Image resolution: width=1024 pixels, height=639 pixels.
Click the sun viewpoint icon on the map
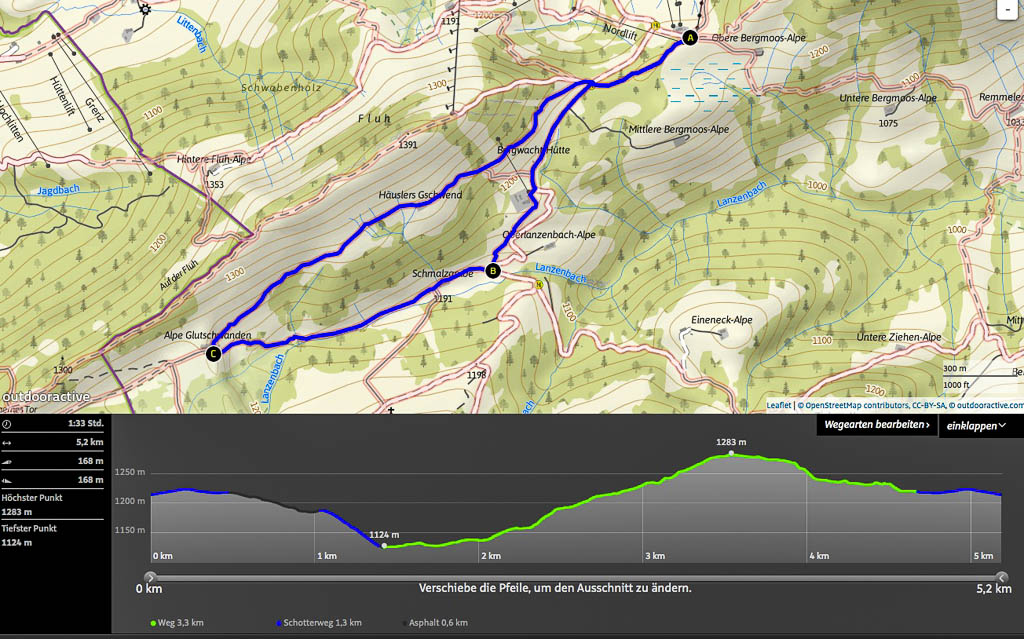click(x=145, y=9)
